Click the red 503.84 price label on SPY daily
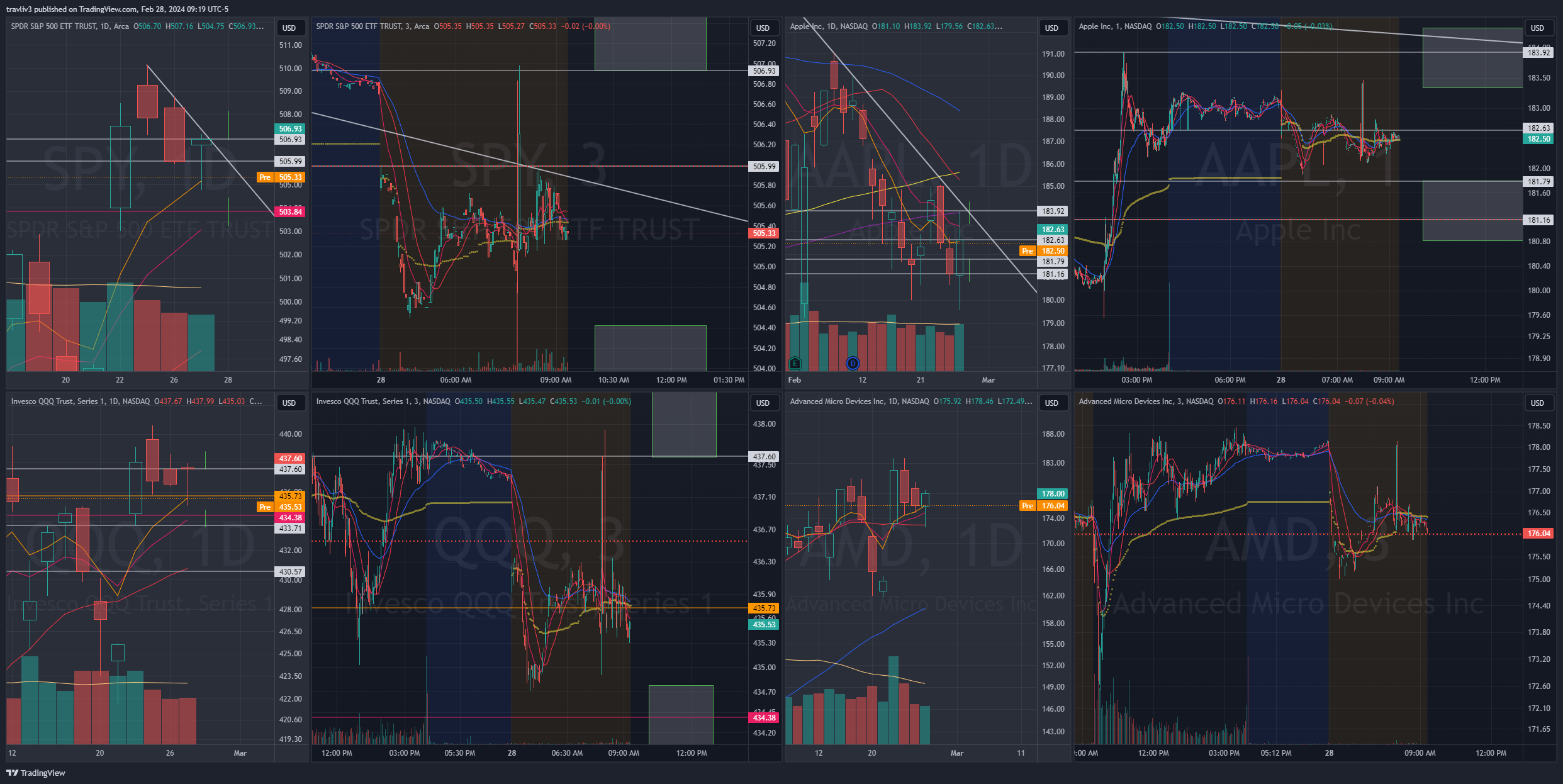This screenshot has width=1563, height=784. (x=290, y=212)
